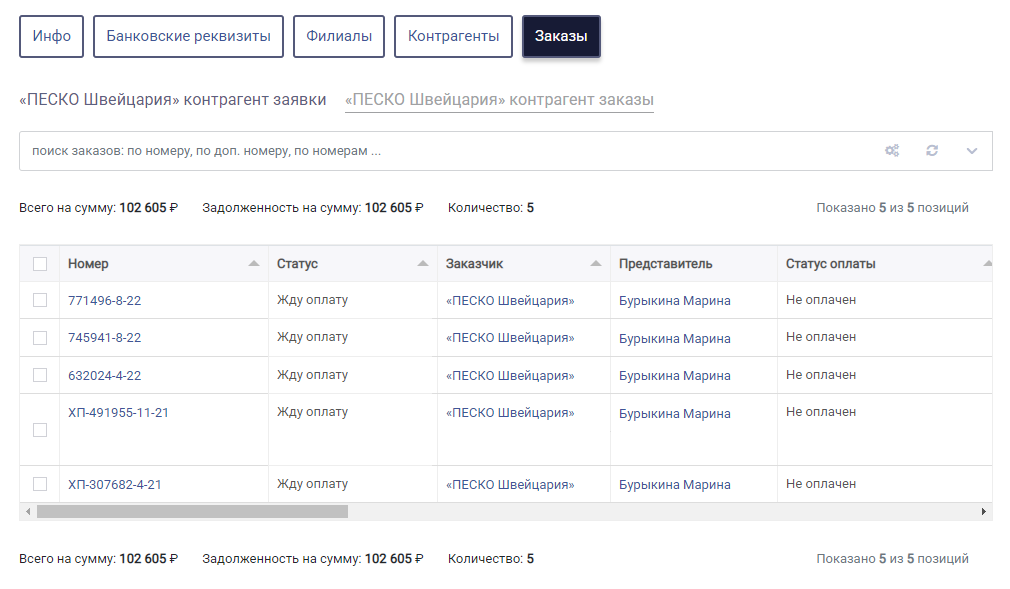Open order link 632024-4-22
1010x589 pixels.
coord(104,376)
